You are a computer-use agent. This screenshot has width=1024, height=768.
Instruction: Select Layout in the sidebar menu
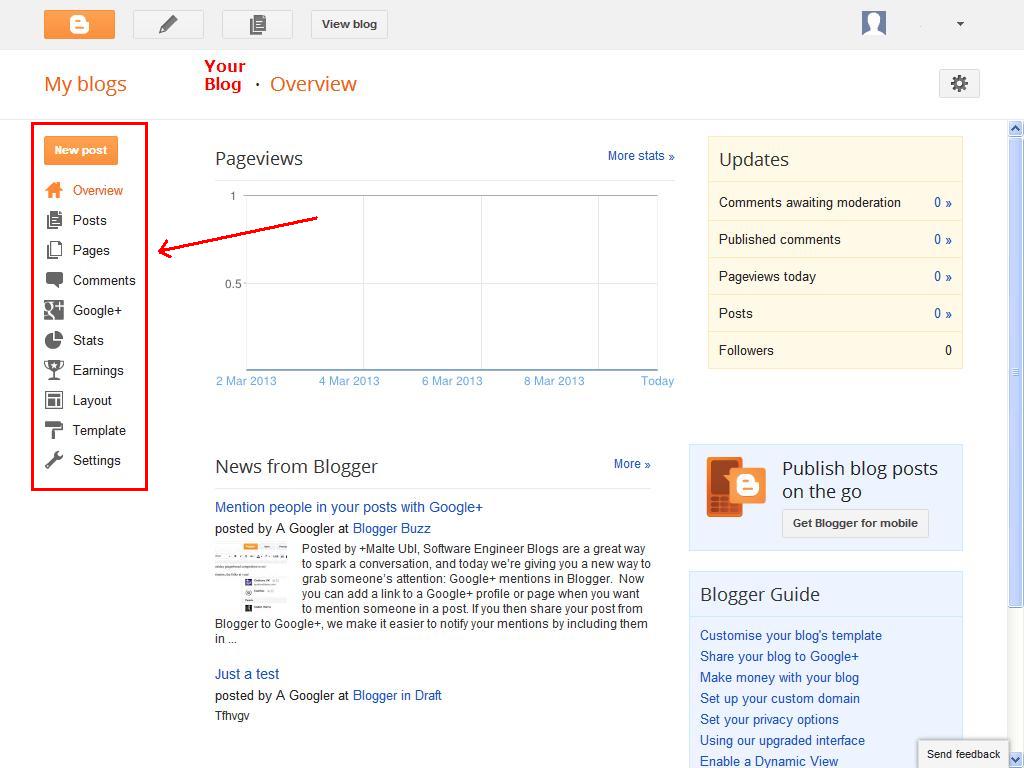pos(92,401)
